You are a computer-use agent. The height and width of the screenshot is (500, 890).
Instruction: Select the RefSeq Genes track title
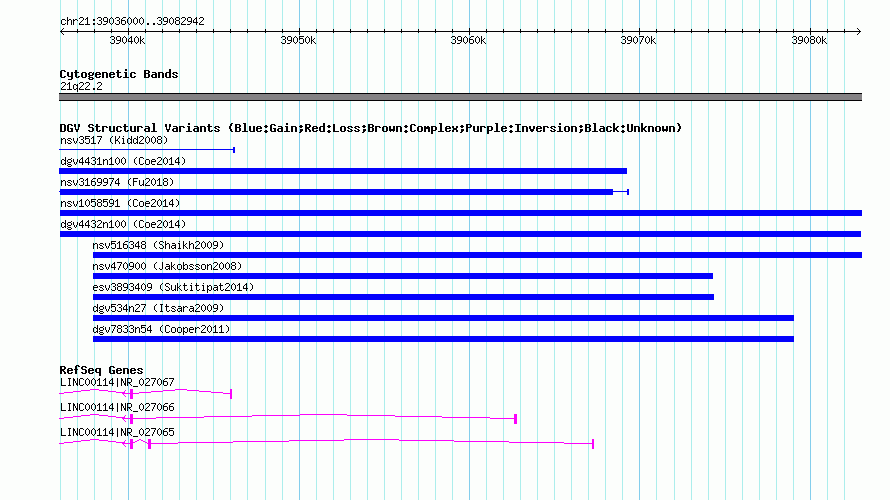pyautogui.click(x=102, y=370)
